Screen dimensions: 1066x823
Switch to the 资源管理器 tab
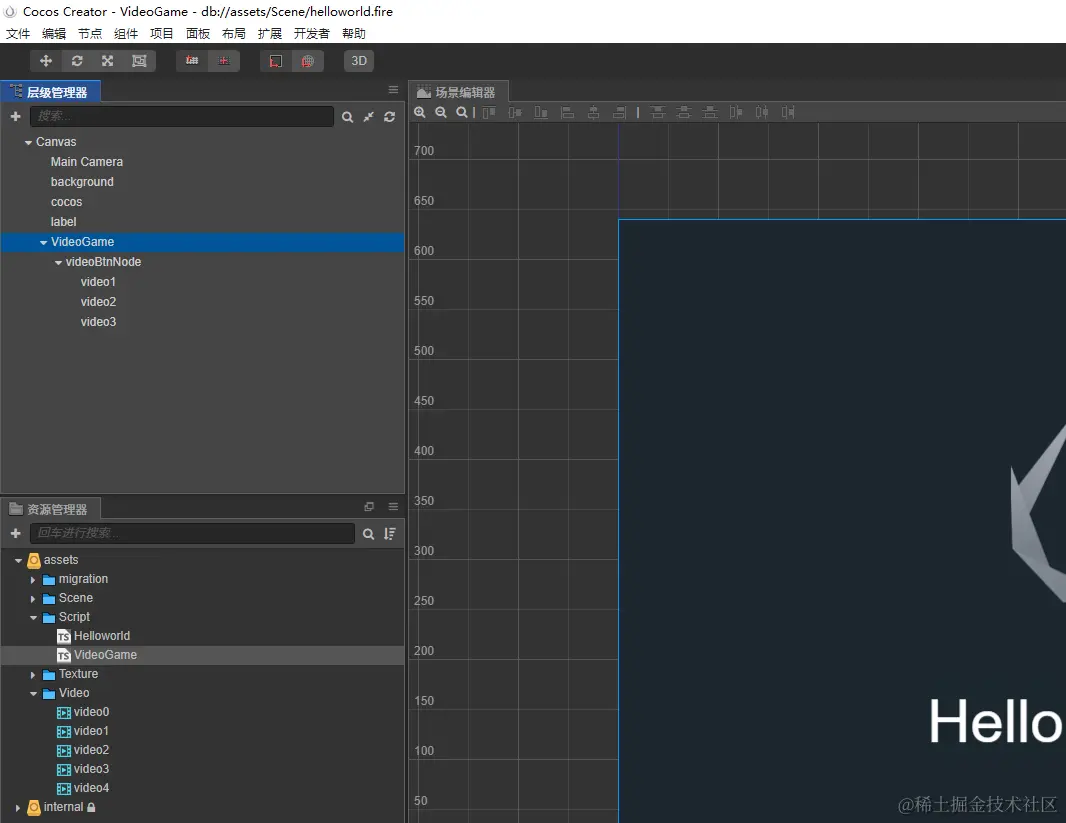click(x=50, y=509)
